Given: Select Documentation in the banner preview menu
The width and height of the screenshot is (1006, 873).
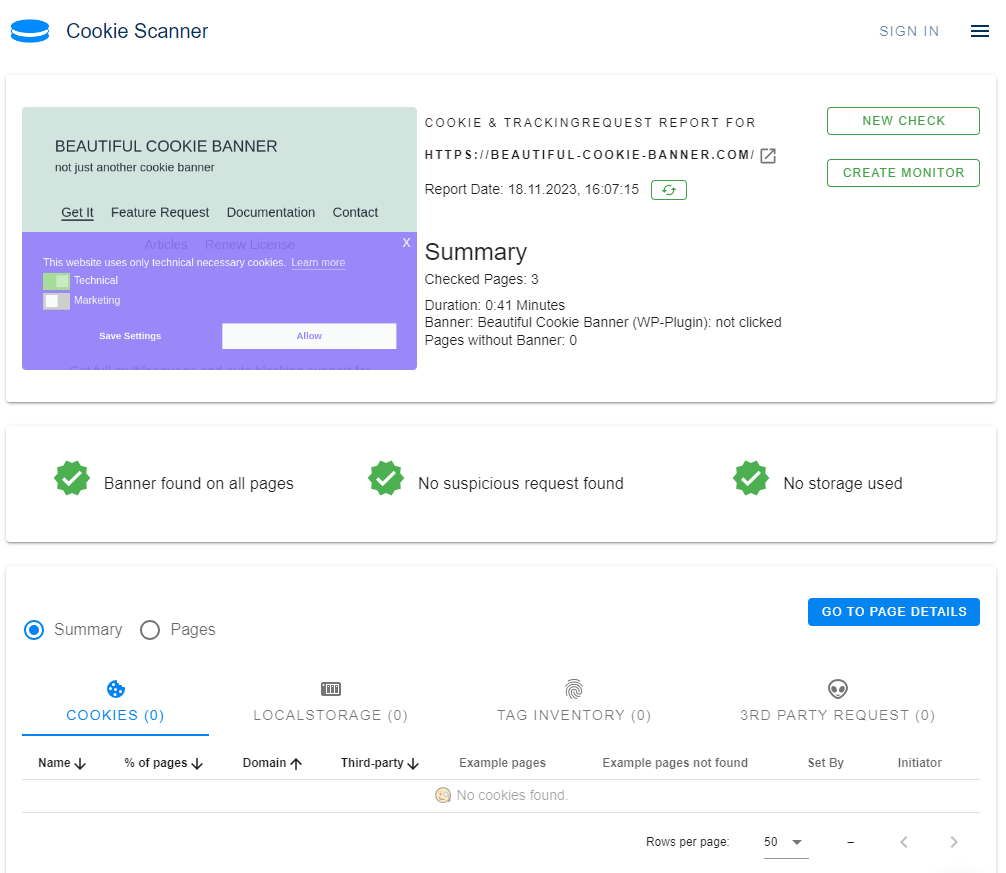Looking at the screenshot, I should (270, 212).
